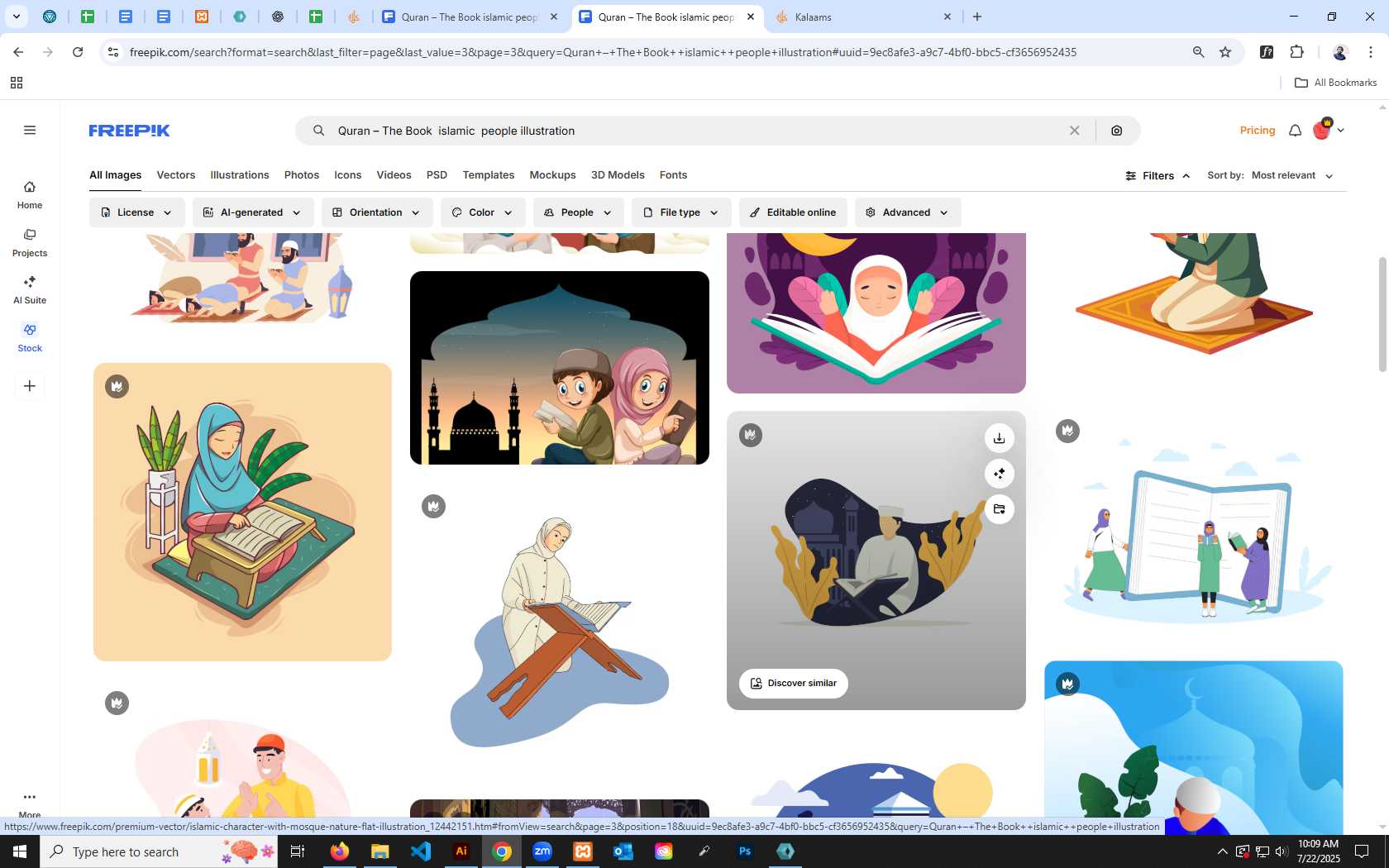Open notifications bell
1389x868 pixels.
(1295, 131)
